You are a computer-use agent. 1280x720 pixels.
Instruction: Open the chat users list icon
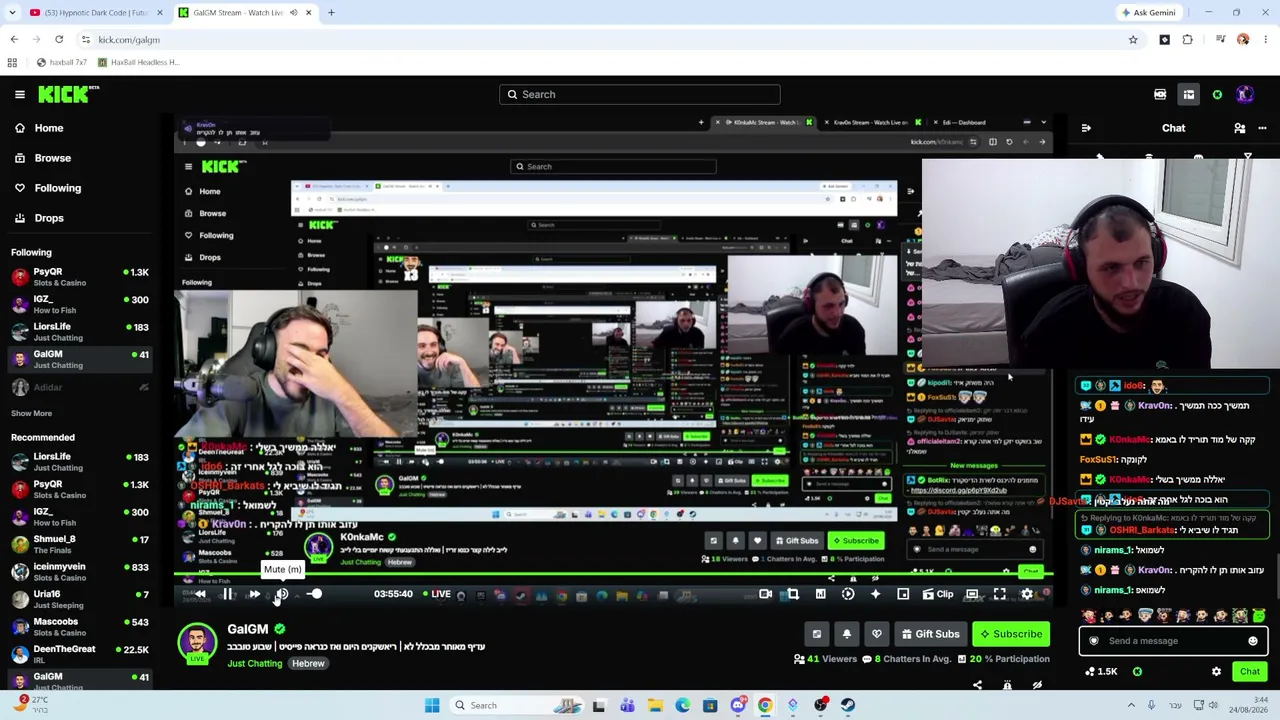pos(1240,128)
